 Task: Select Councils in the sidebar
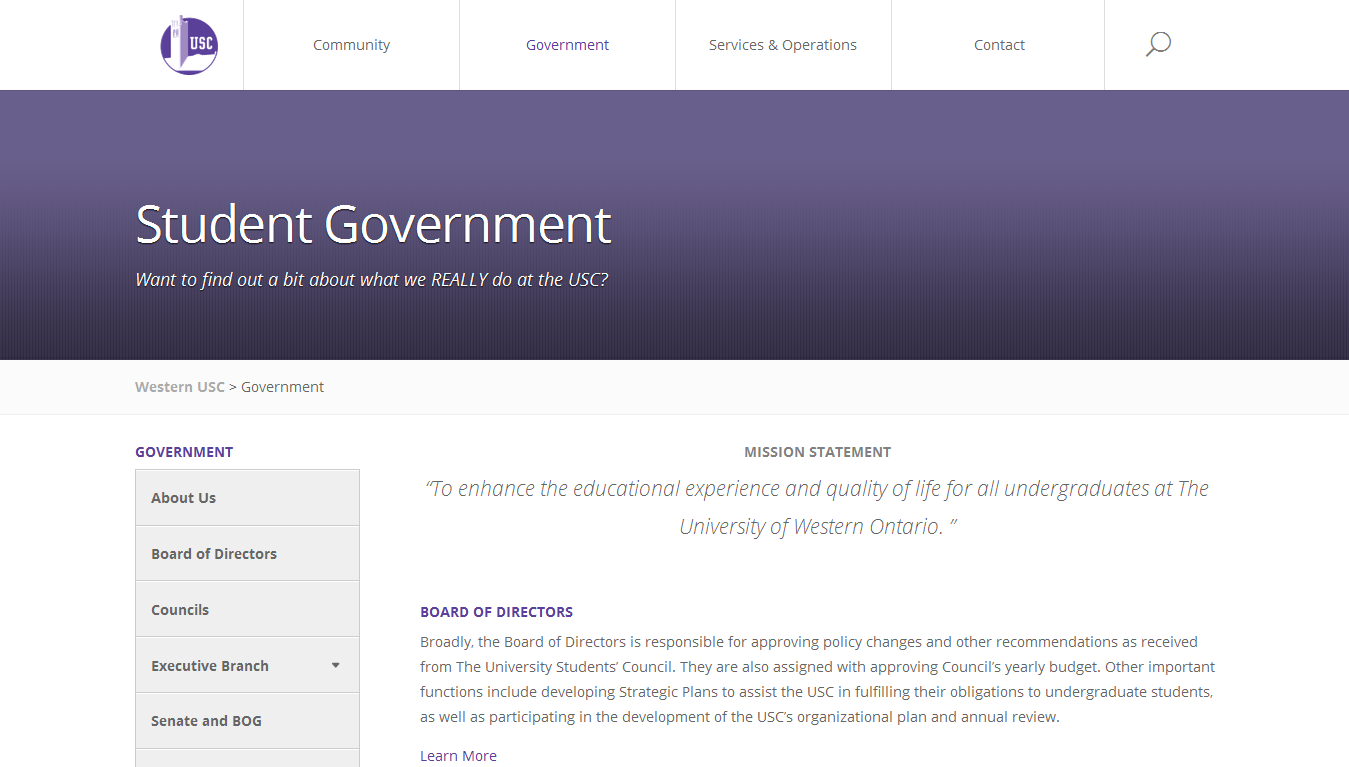point(247,609)
